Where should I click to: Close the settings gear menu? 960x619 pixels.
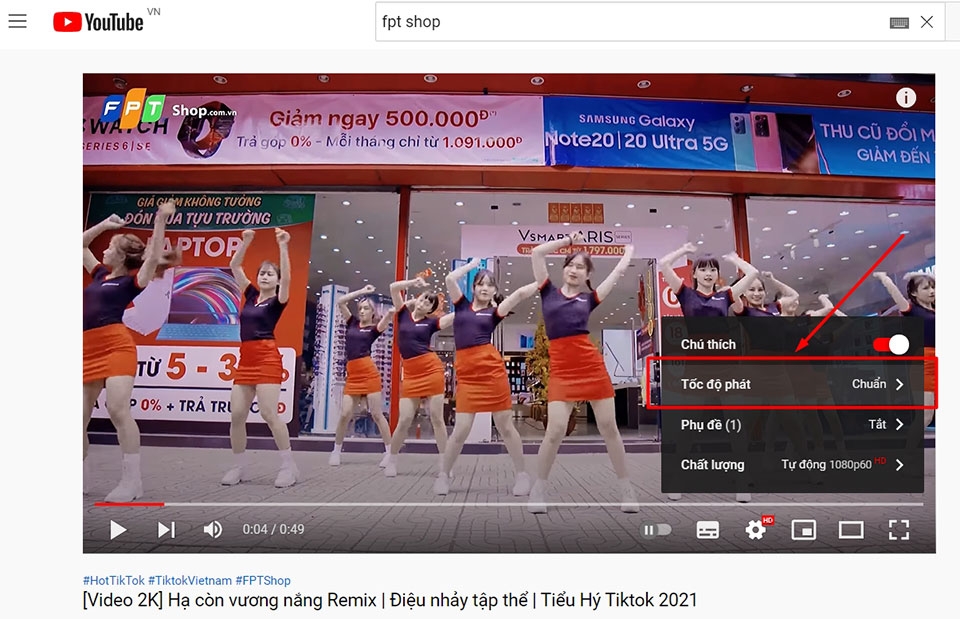coord(756,530)
